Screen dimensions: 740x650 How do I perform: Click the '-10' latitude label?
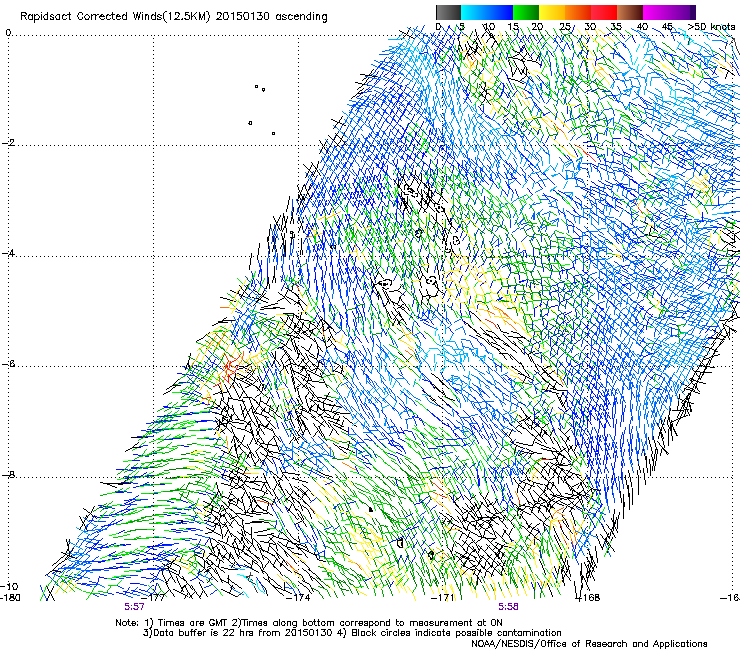[x=9, y=586]
